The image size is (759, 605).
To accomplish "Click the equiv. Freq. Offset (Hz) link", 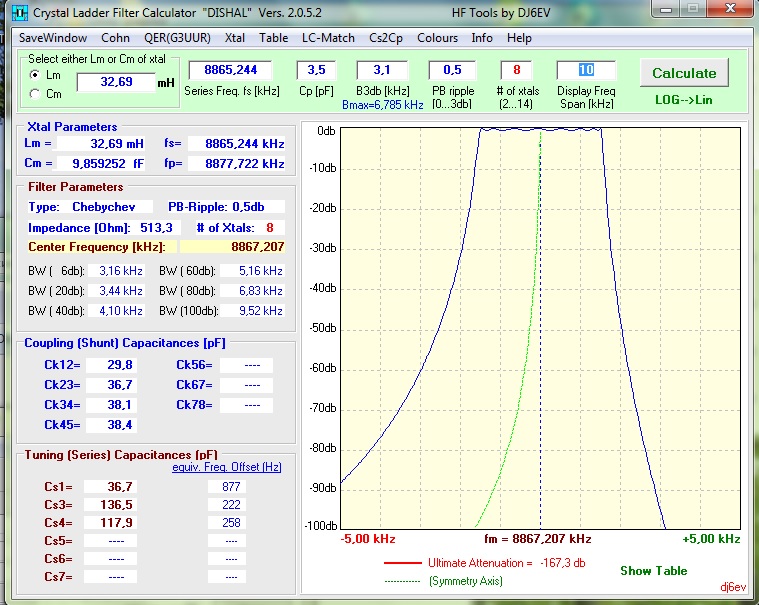I will pyautogui.click(x=227, y=467).
